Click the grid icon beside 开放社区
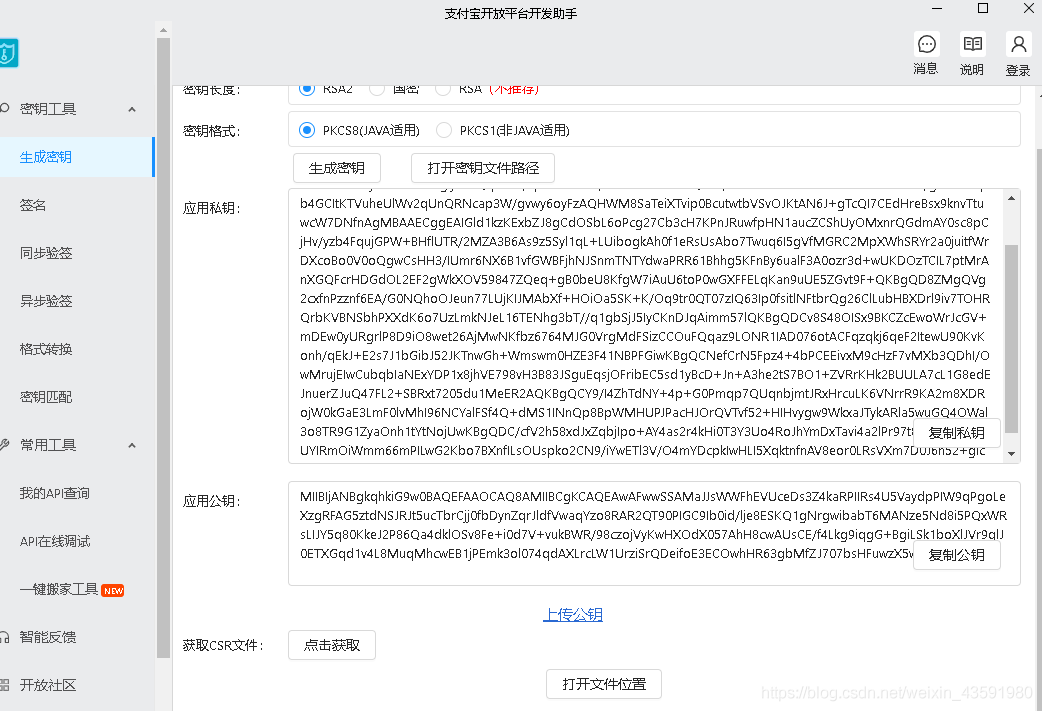The height and width of the screenshot is (711, 1042). [5, 685]
